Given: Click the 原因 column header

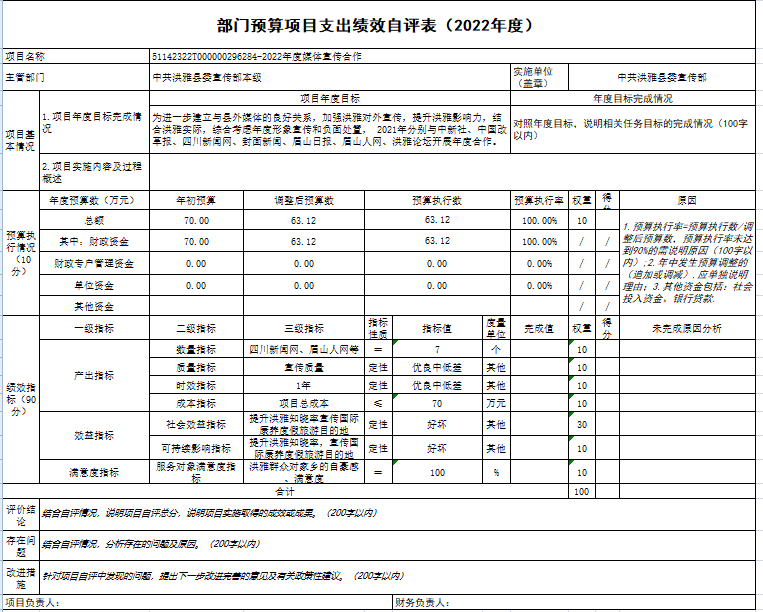Looking at the screenshot, I should 687,200.
